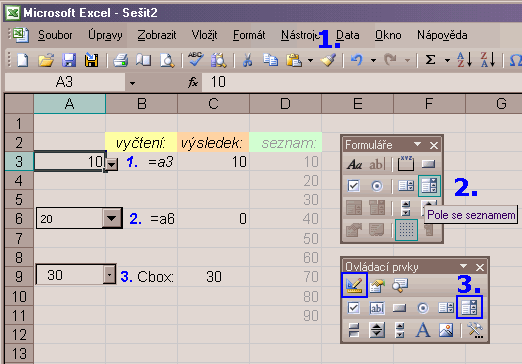Pick the Label control letter A icon
The height and width of the screenshot is (364, 522).
422,330
